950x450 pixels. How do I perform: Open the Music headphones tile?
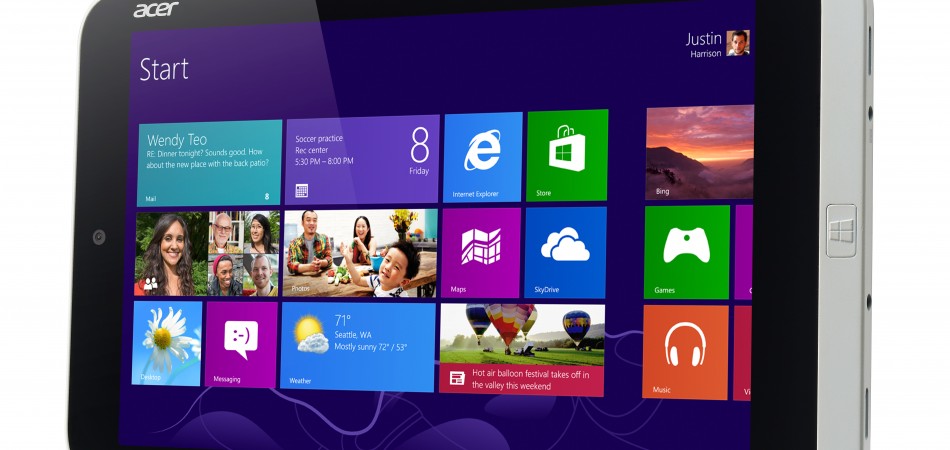pyautogui.click(x=685, y=351)
